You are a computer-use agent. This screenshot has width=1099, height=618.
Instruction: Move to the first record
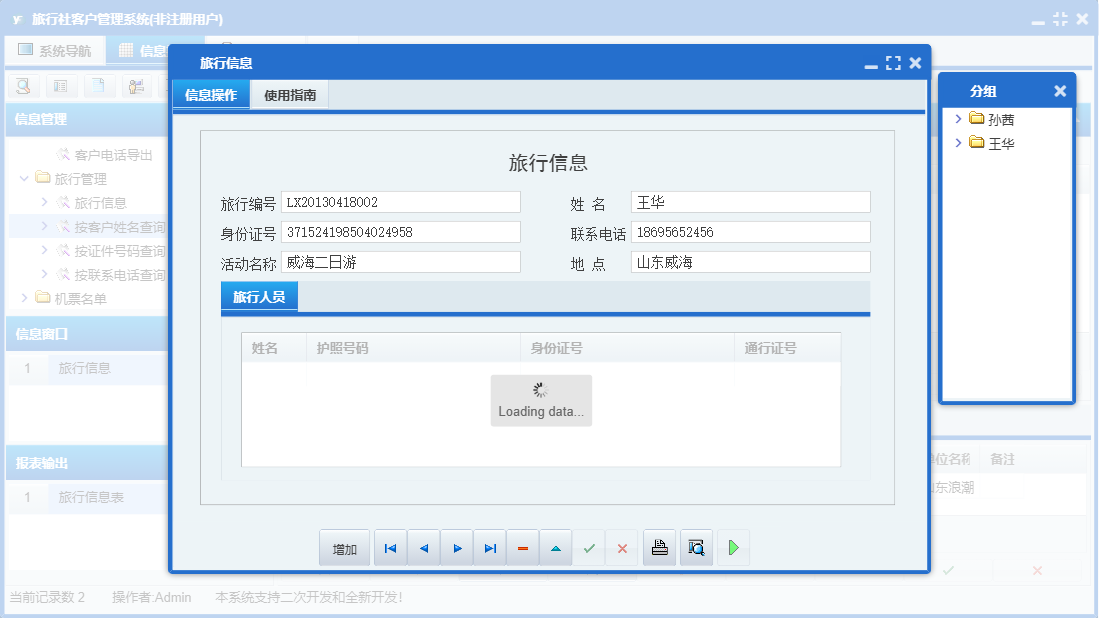click(390, 547)
